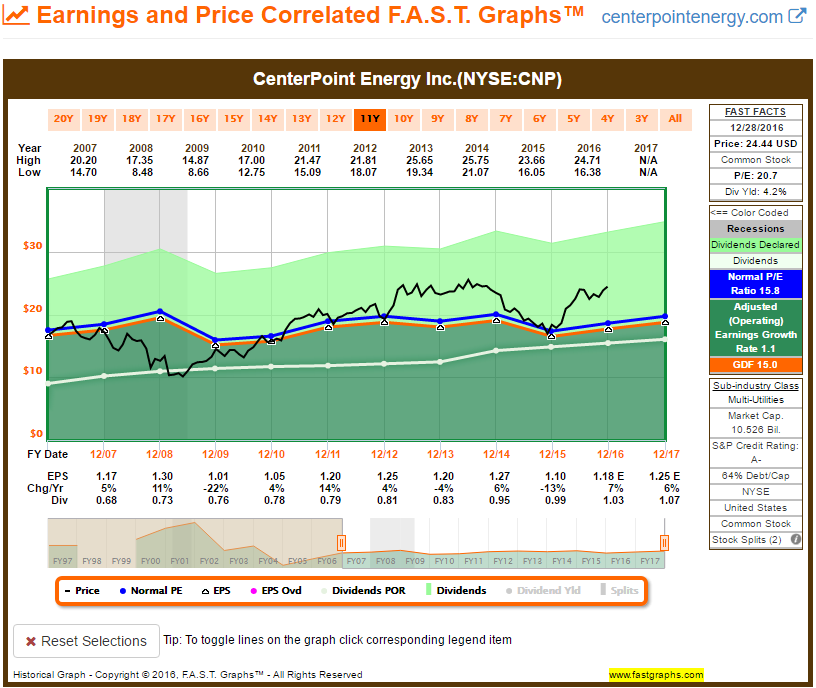Click the Multi-Utilities sub-industry value
Screen dimensions: 816x688
[x=756, y=400]
